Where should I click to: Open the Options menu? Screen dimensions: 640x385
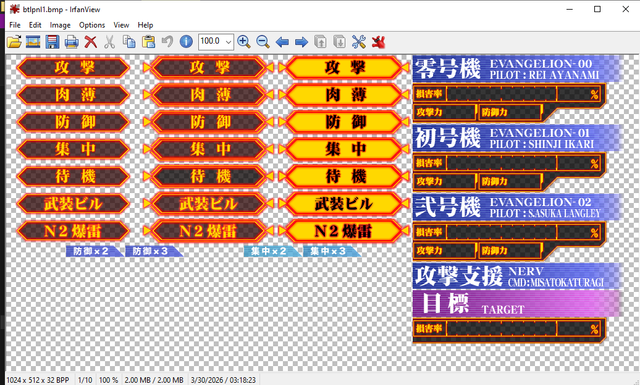92,25
